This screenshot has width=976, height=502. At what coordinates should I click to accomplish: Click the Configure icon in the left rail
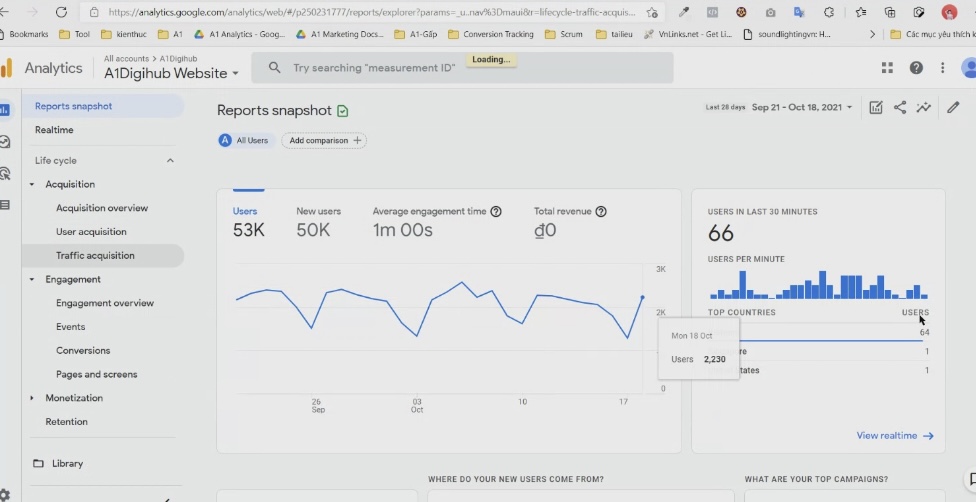pyautogui.click(x=5, y=205)
